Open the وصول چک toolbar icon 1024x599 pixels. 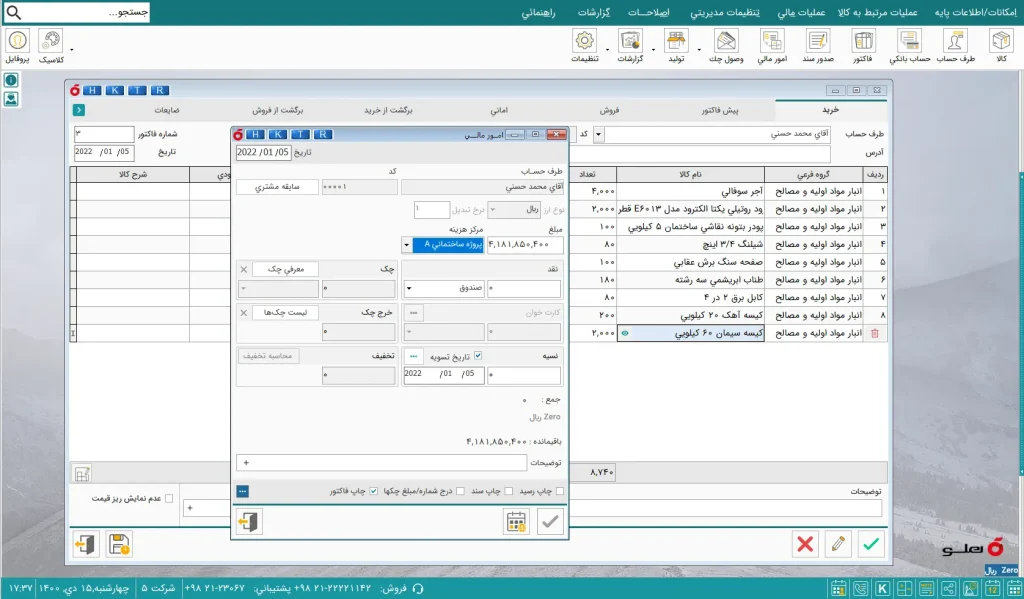point(726,46)
